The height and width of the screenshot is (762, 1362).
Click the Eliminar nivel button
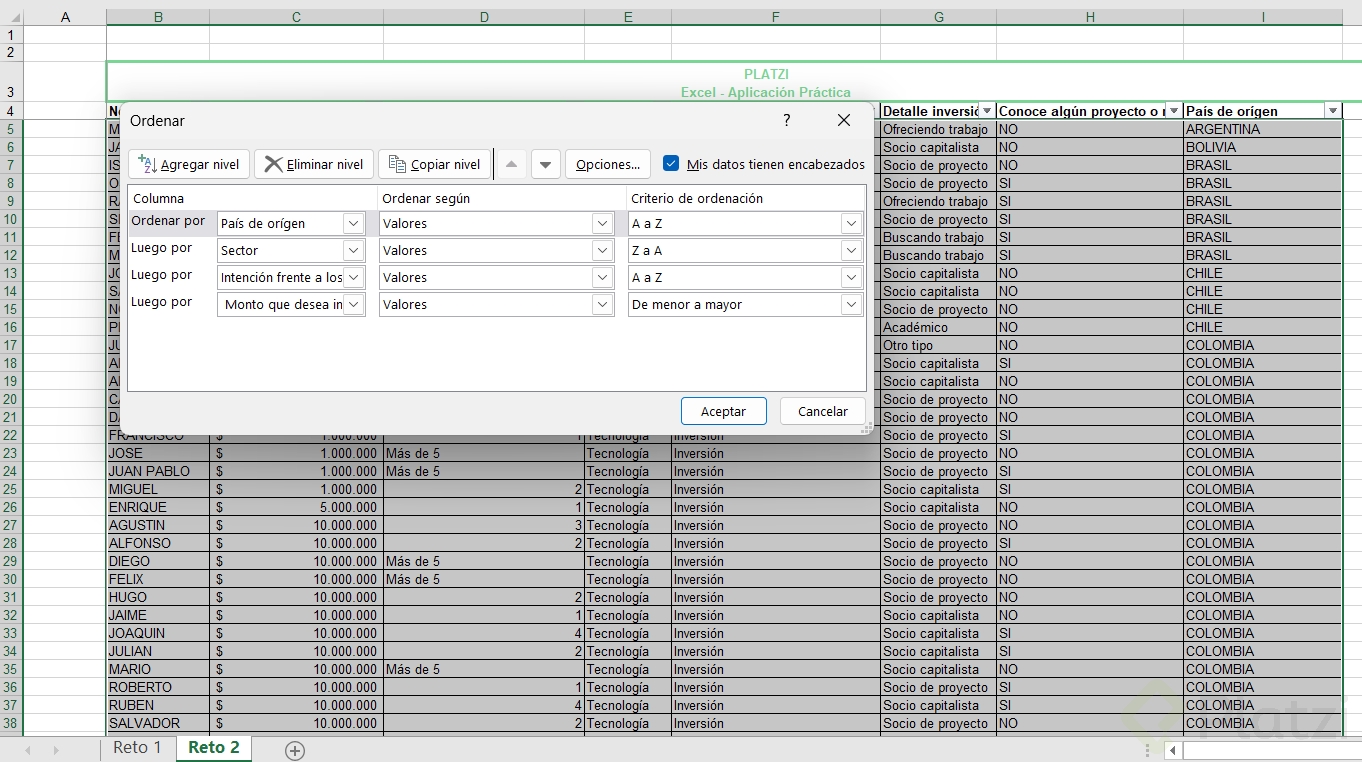[x=314, y=164]
